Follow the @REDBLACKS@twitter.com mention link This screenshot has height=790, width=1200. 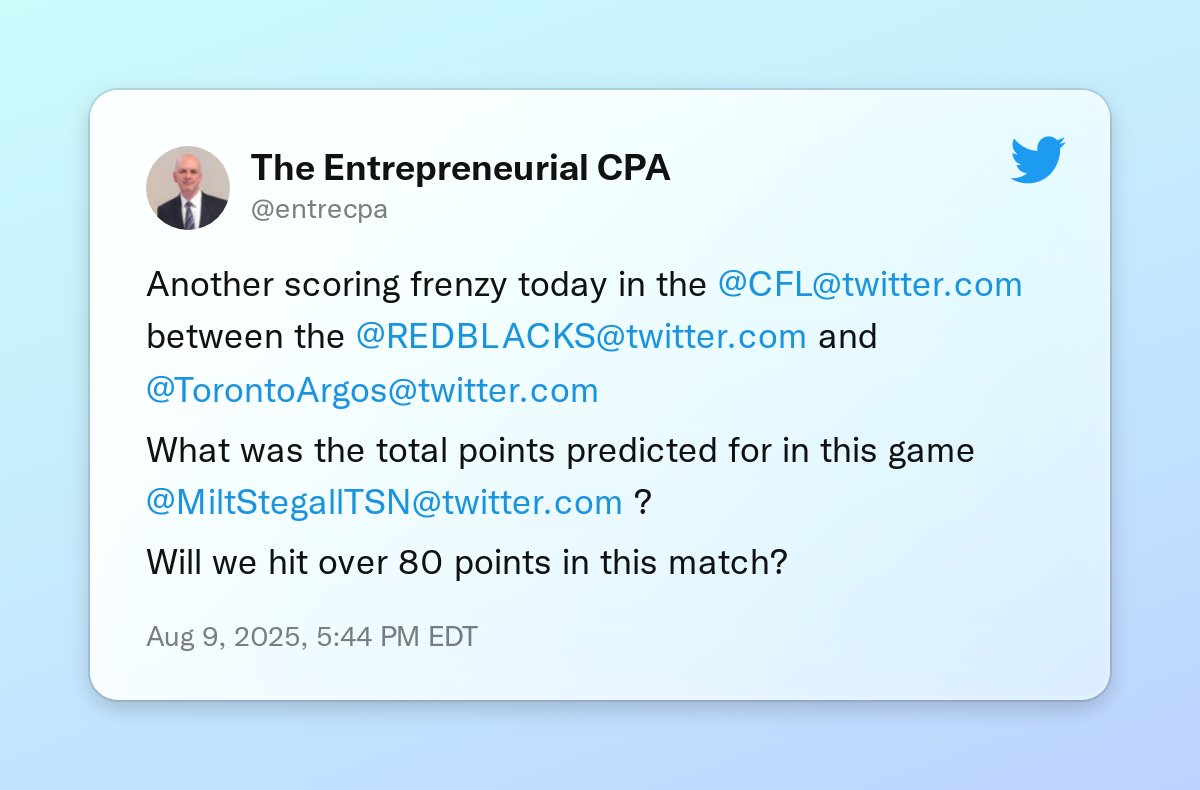tap(581, 337)
